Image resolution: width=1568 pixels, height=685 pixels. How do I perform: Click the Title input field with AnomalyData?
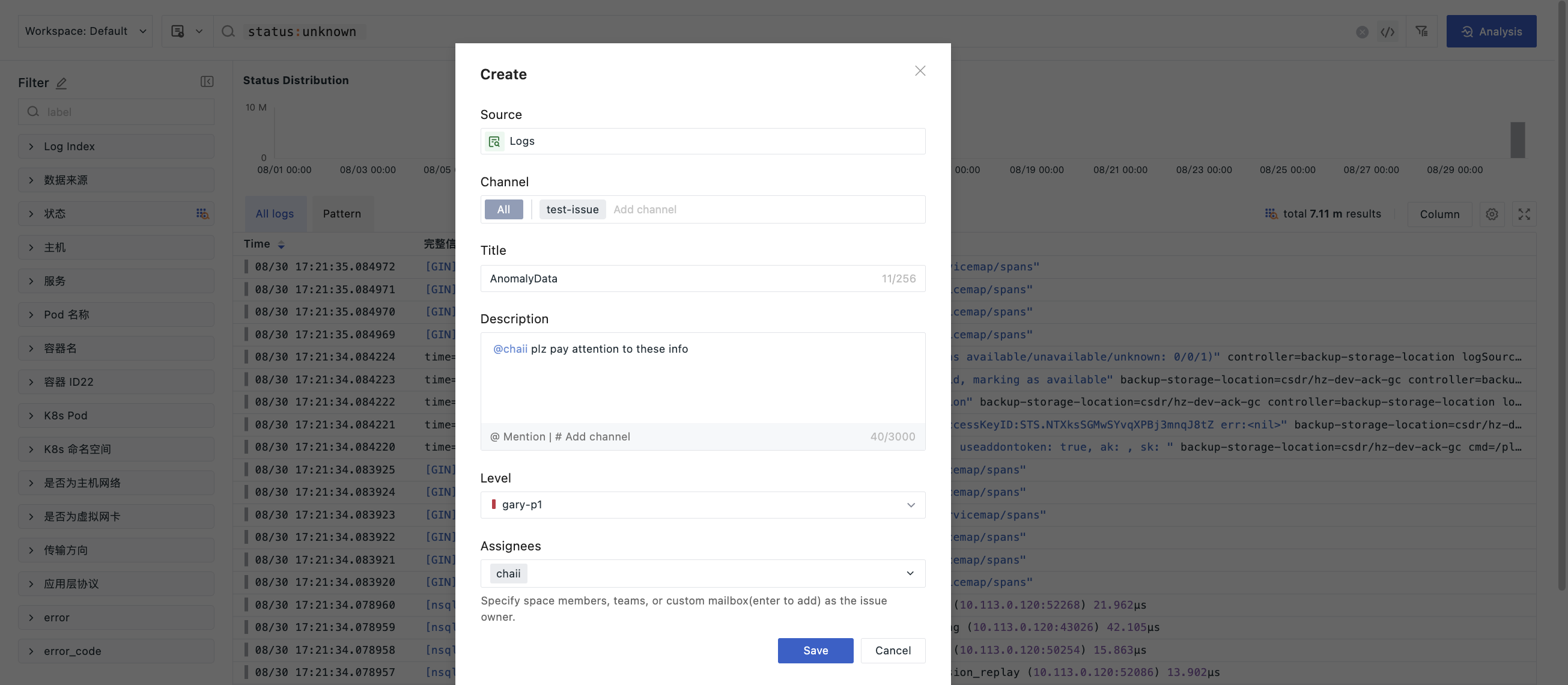point(682,279)
